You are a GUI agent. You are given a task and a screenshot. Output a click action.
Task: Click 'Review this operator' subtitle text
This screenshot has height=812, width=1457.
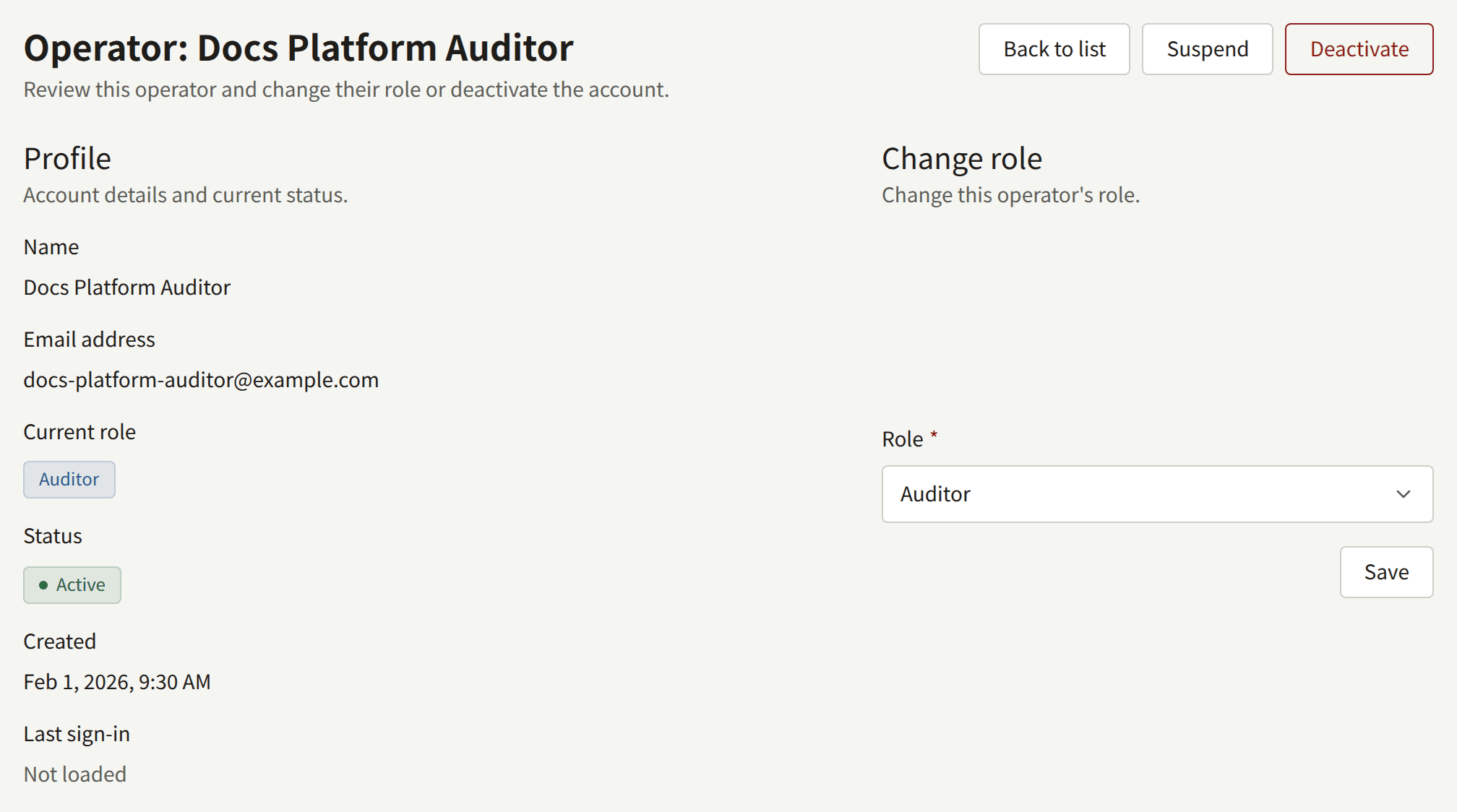[346, 90]
